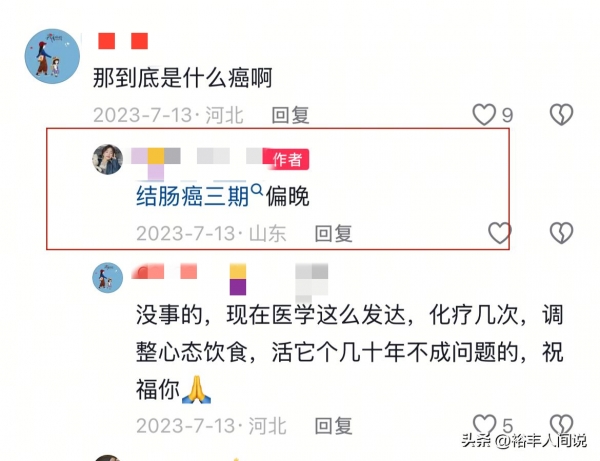
Task: Open the top commenter's blue cartoon avatar
Action: tap(52, 56)
